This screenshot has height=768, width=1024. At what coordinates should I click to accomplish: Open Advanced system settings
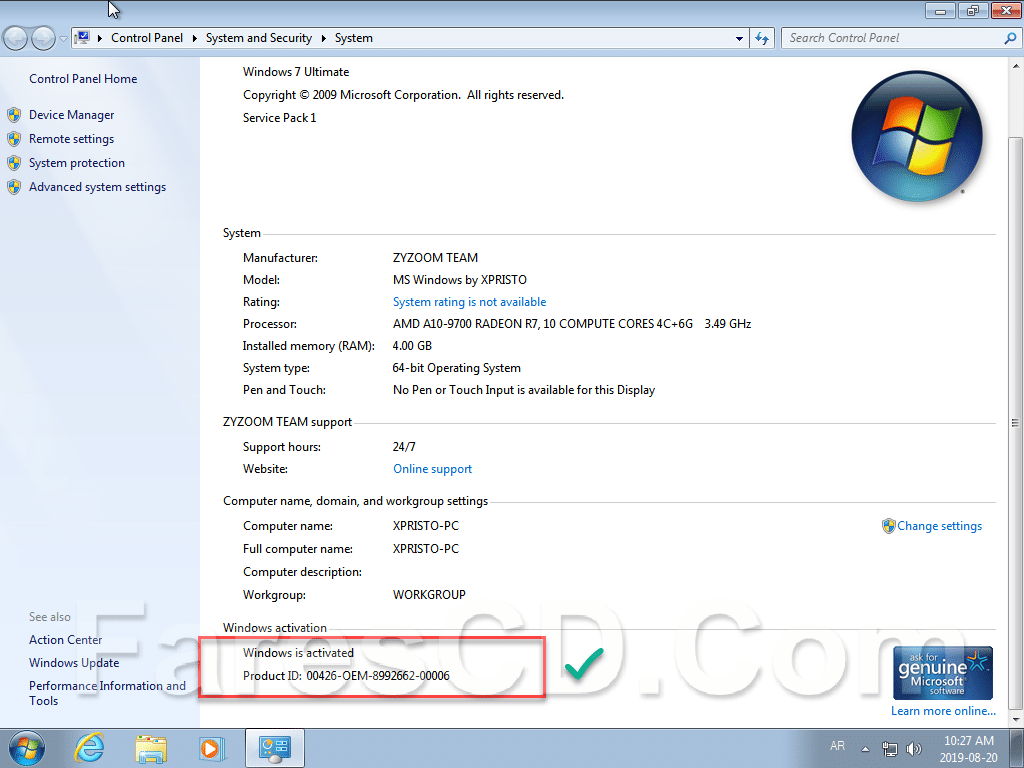click(97, 187)
